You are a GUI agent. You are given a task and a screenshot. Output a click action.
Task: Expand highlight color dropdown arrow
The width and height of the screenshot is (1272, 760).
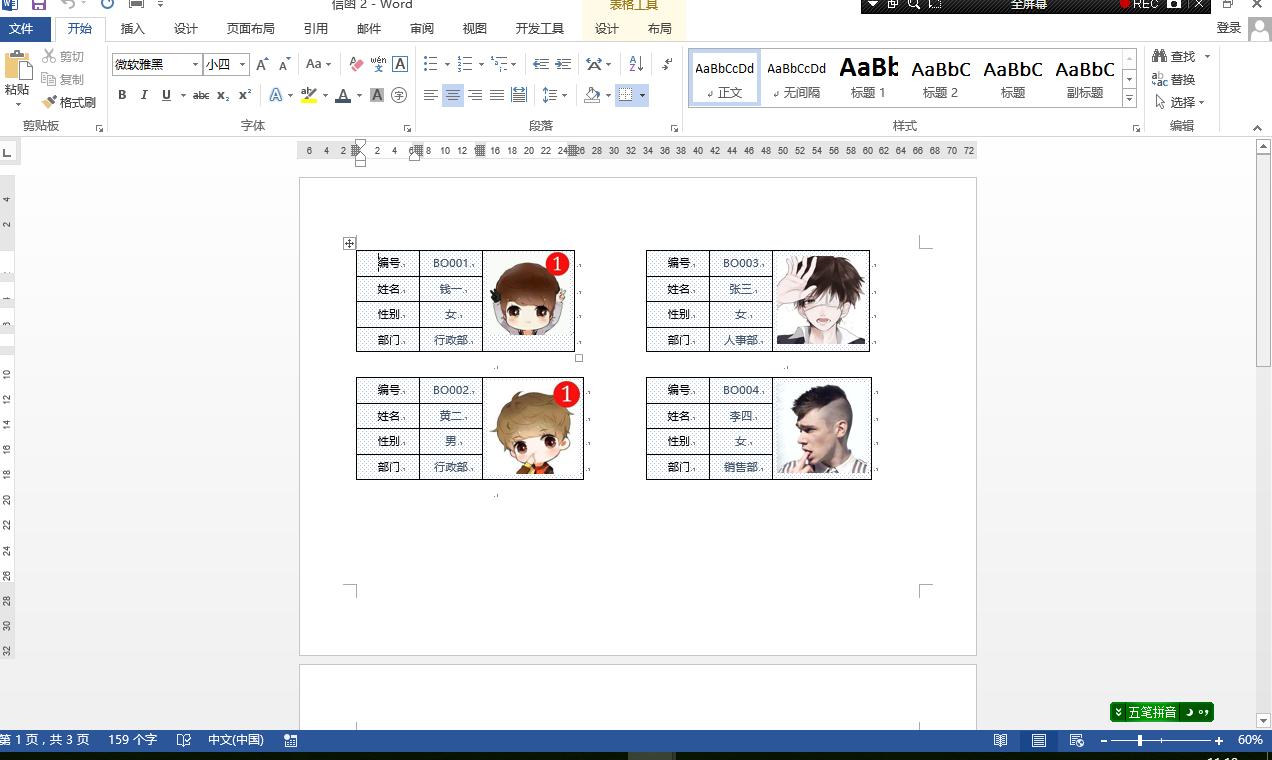325,95
